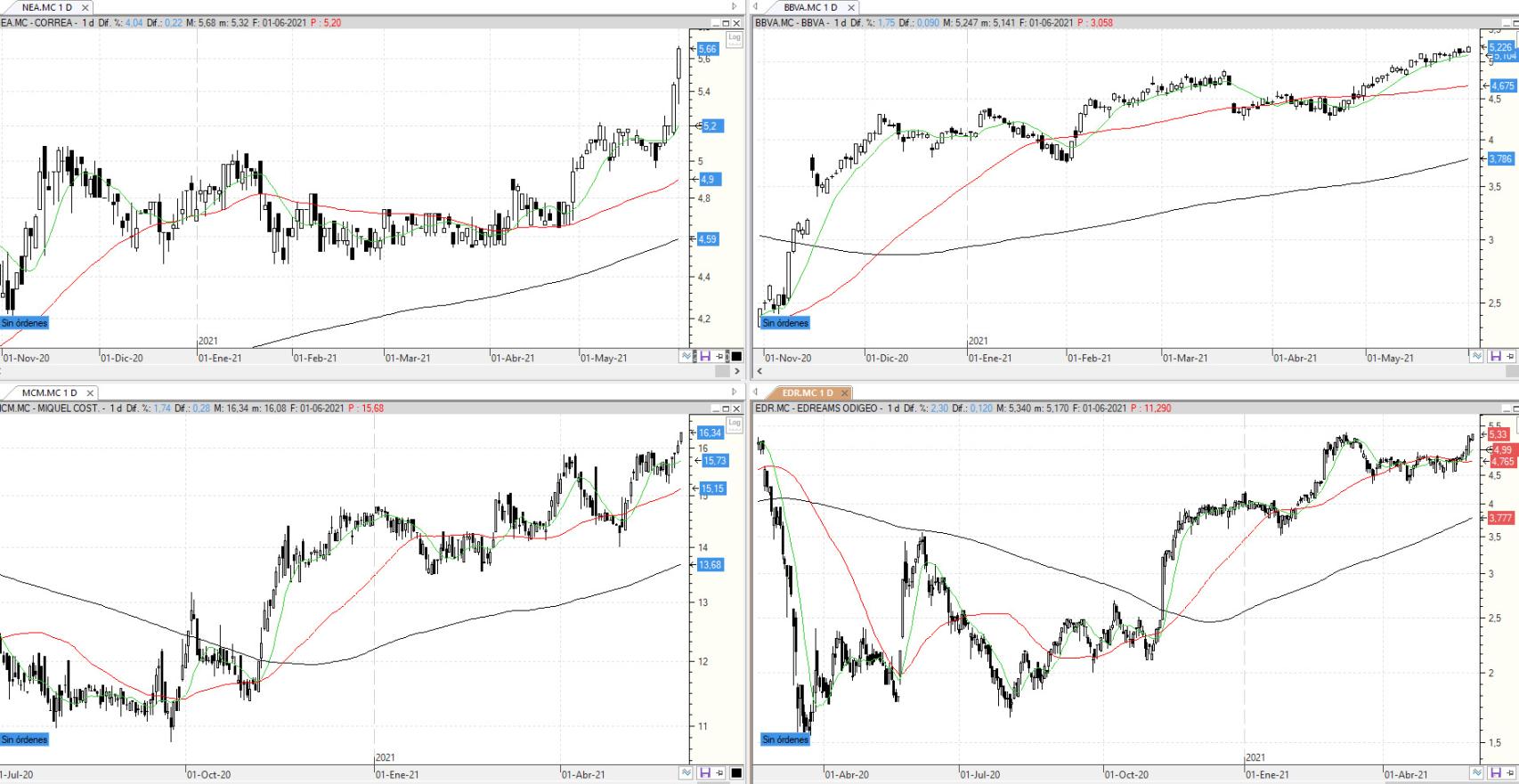Click 'Sin órdenes' label in the EDREAMS chart
Viewport: 1519px width, 784px height.
[x=785, y=740]
